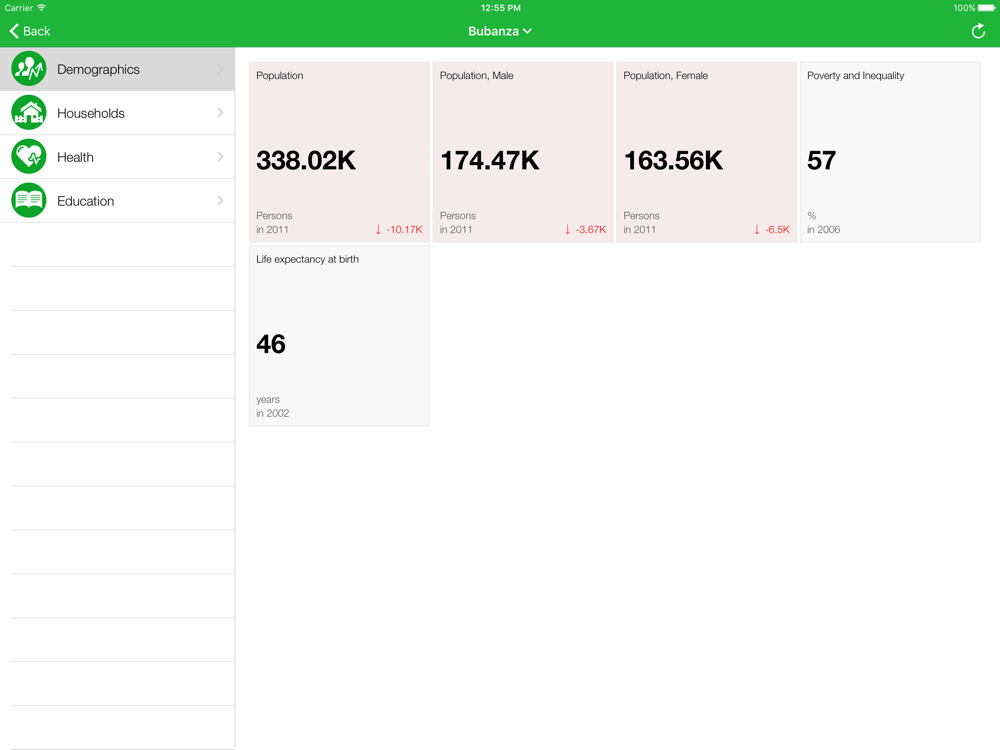
Task: Click the 'in 2002' year label
Action: (x=272, y=413)
